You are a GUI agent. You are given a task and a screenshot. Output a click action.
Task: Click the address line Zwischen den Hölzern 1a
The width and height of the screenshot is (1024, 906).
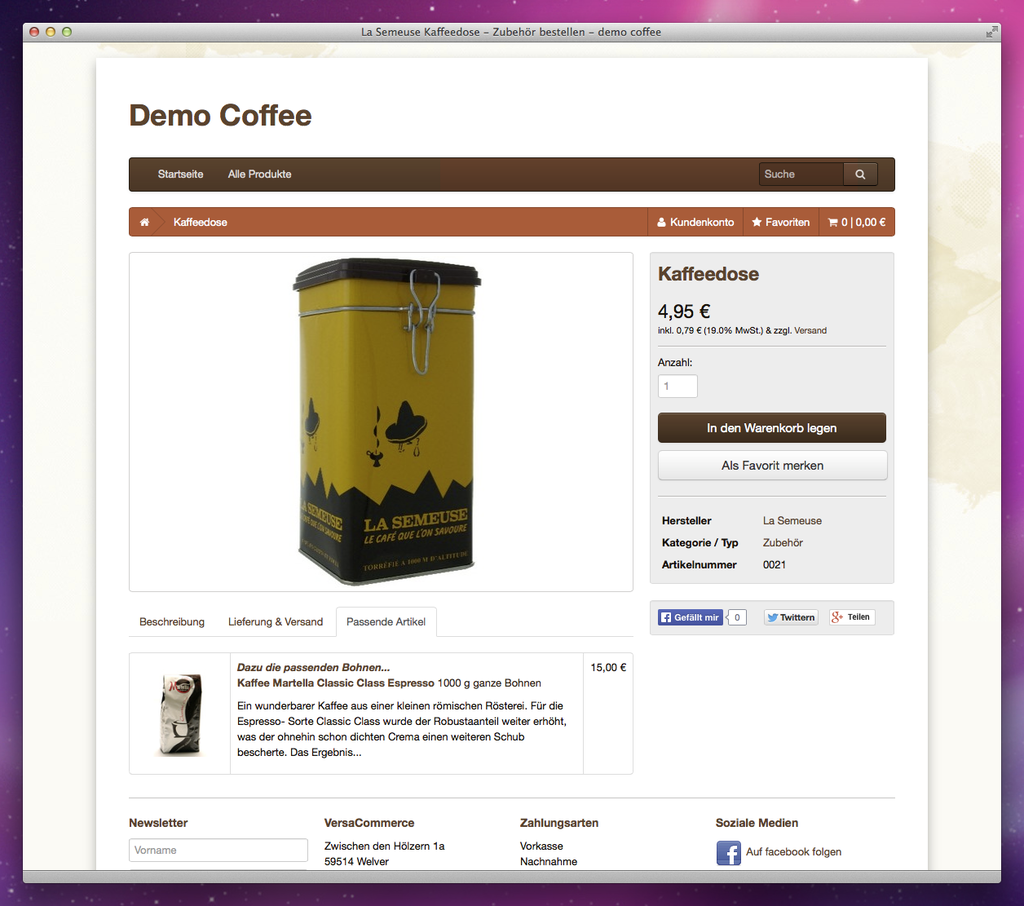pos(384,846)
